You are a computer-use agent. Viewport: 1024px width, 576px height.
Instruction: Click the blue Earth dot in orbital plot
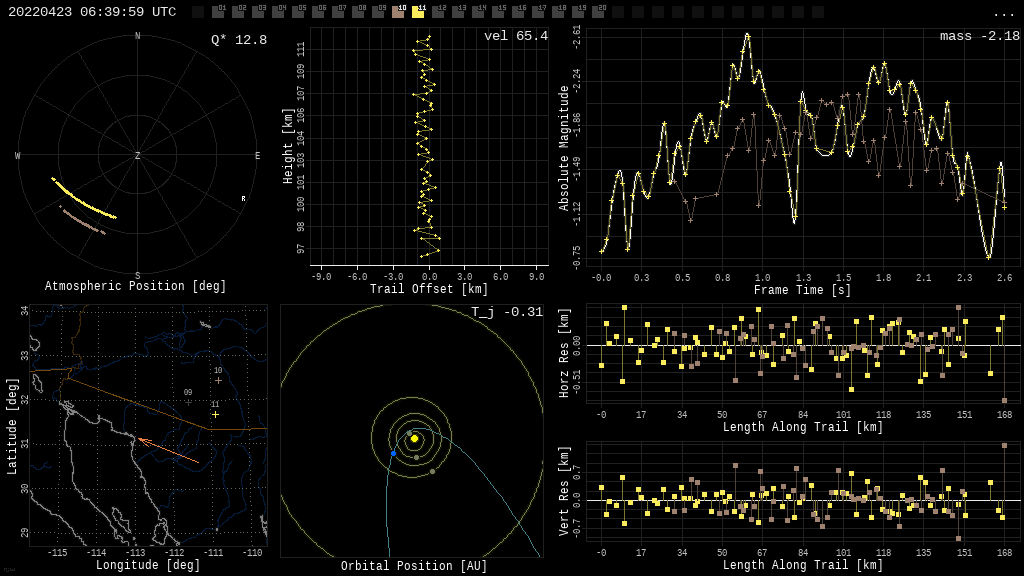(x=393, y=453)
